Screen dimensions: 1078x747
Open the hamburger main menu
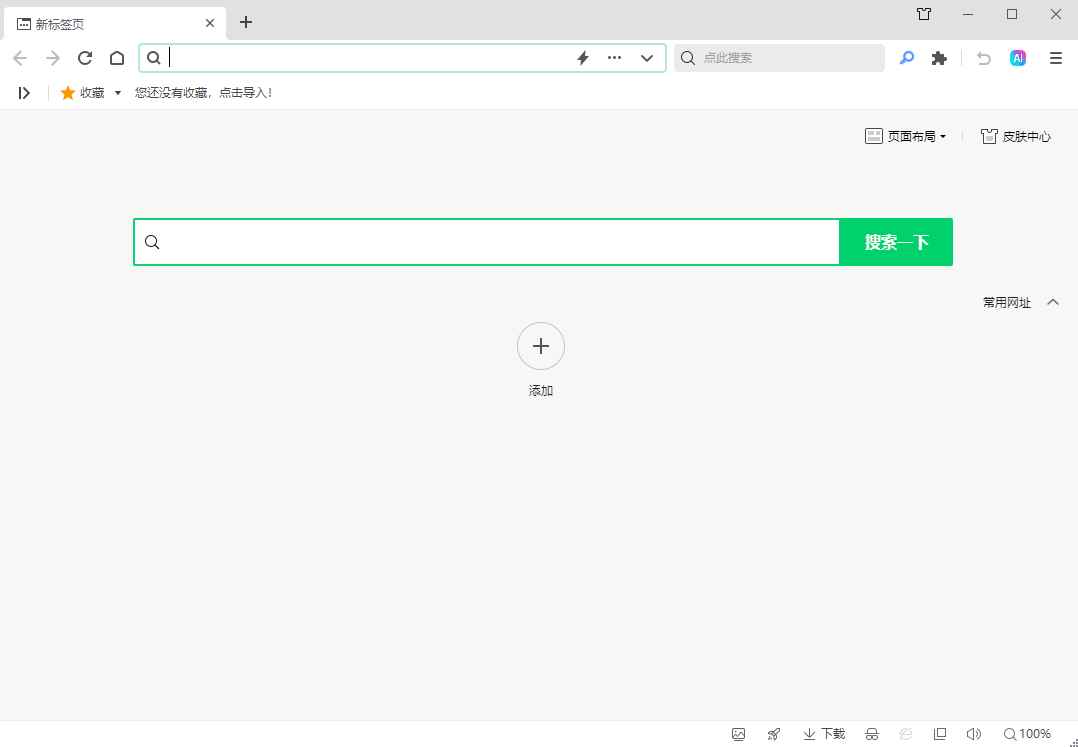tap(1055, 58)
